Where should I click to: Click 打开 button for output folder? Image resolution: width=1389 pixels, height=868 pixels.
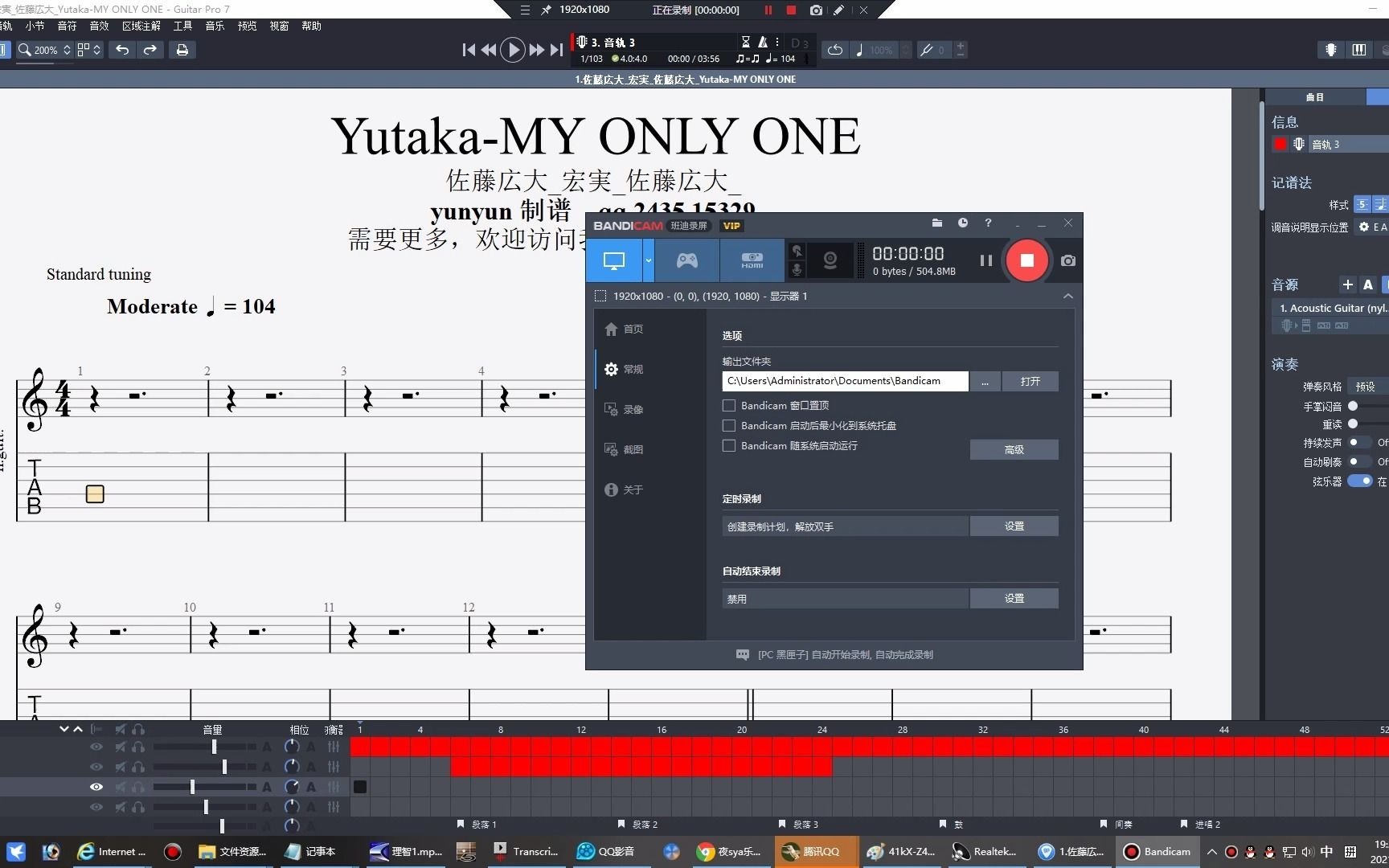point(1030,381)
